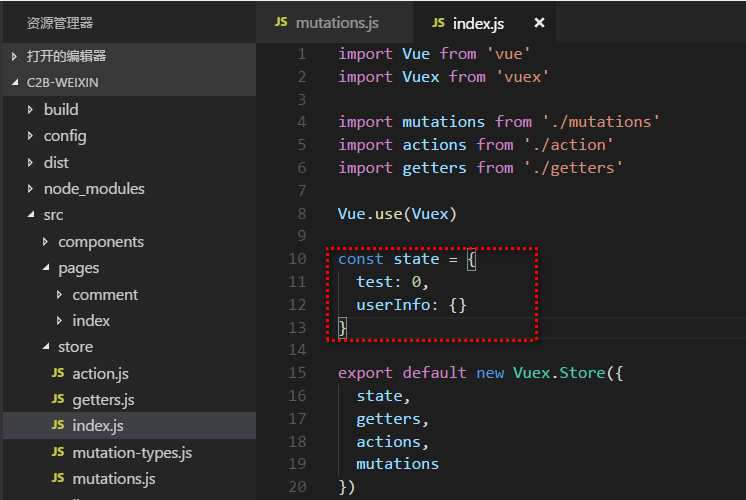Click 'state,' on line 16
This screenshot has width=746, height=500.
[383, 396]
